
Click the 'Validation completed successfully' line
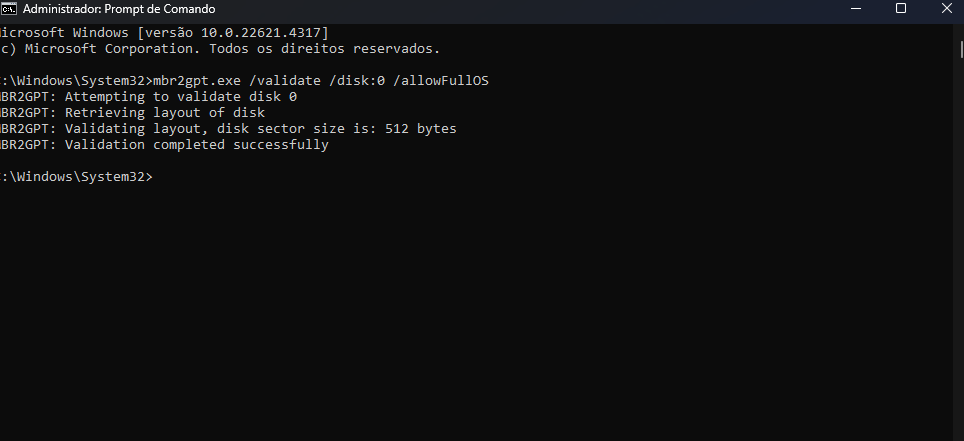(x=197, y=145)
